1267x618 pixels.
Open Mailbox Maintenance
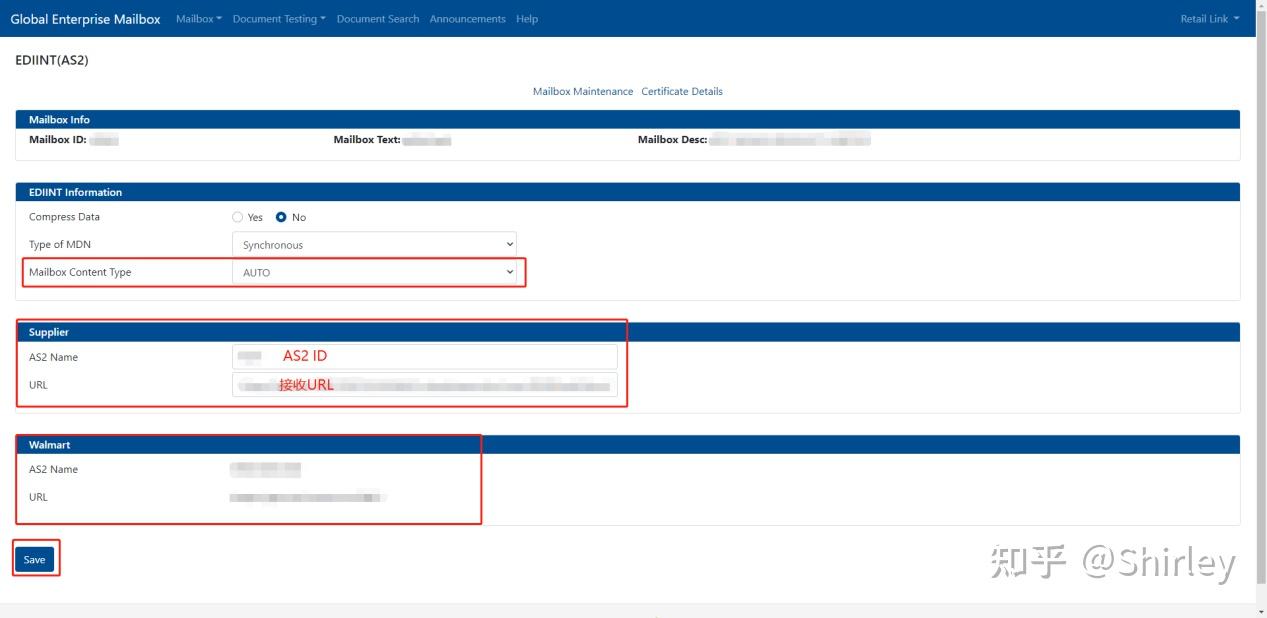coord(584,91)
